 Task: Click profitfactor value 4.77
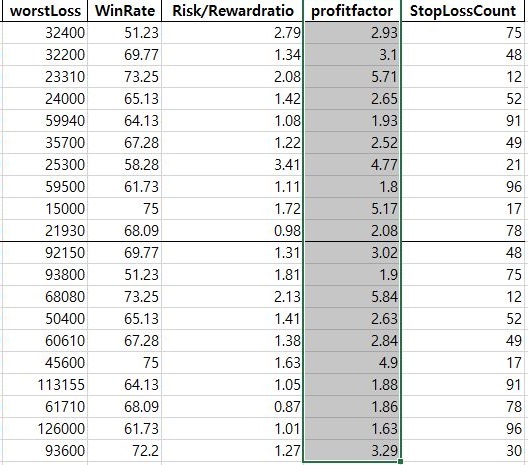tap(352, 165)
